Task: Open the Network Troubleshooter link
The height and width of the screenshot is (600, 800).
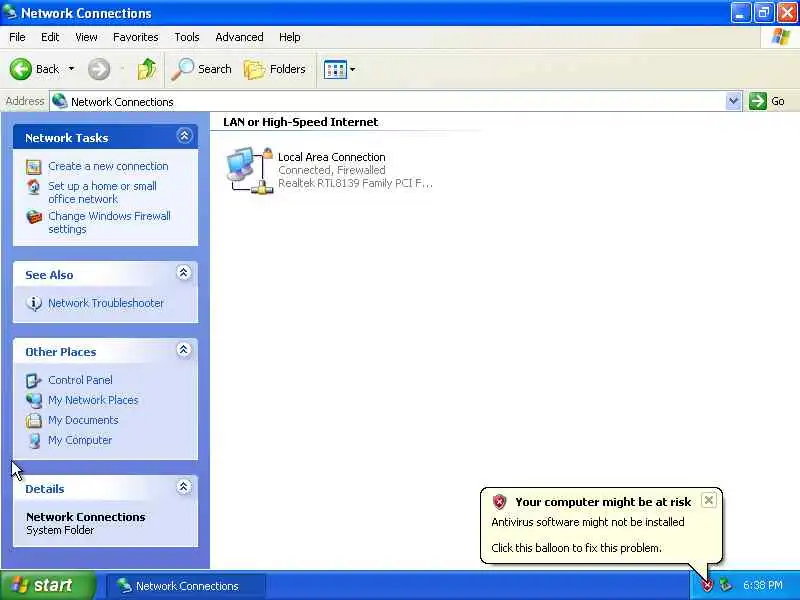Action: coord(106,303)
